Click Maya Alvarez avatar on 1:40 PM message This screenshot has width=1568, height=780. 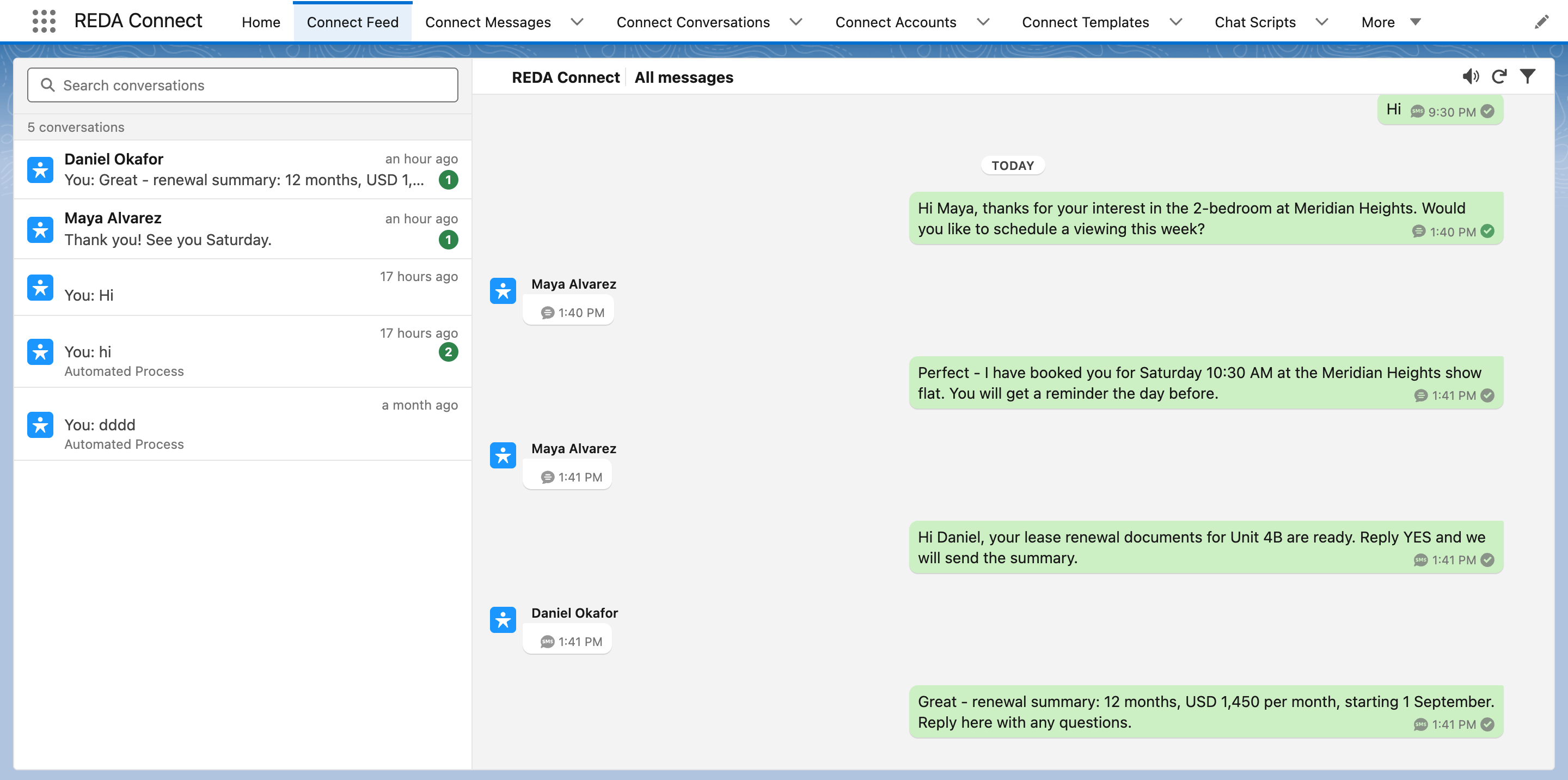coord(503,291)
